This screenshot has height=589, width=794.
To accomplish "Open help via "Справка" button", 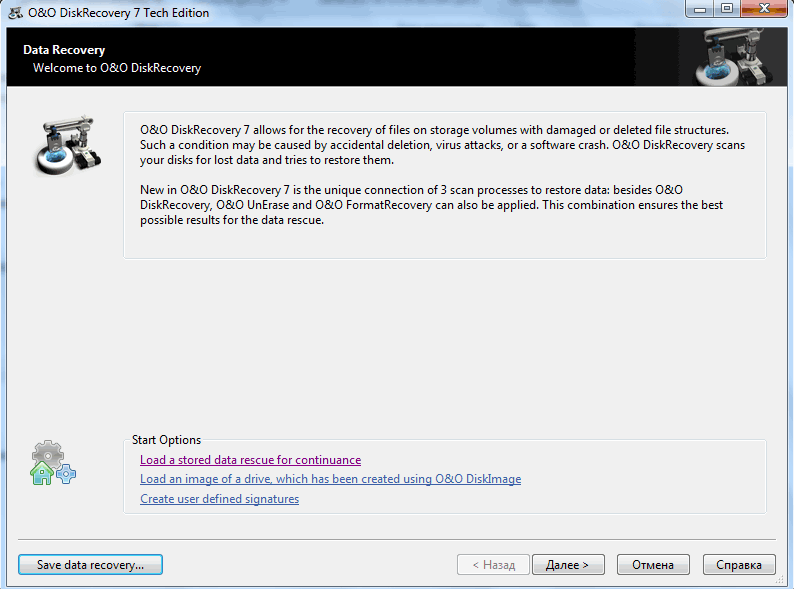I will click(x=739, y=565).
